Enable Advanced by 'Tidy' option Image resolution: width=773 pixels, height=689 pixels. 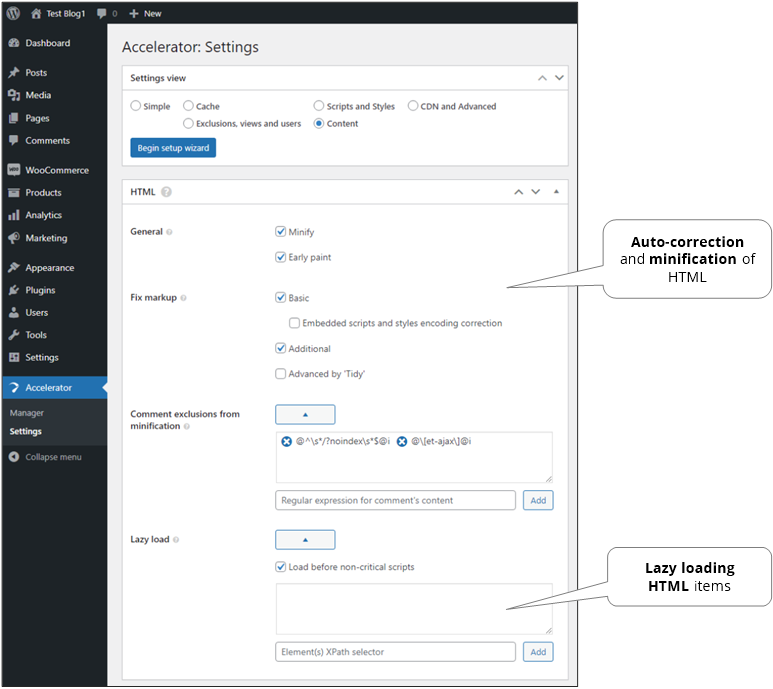tap(281, 374)
